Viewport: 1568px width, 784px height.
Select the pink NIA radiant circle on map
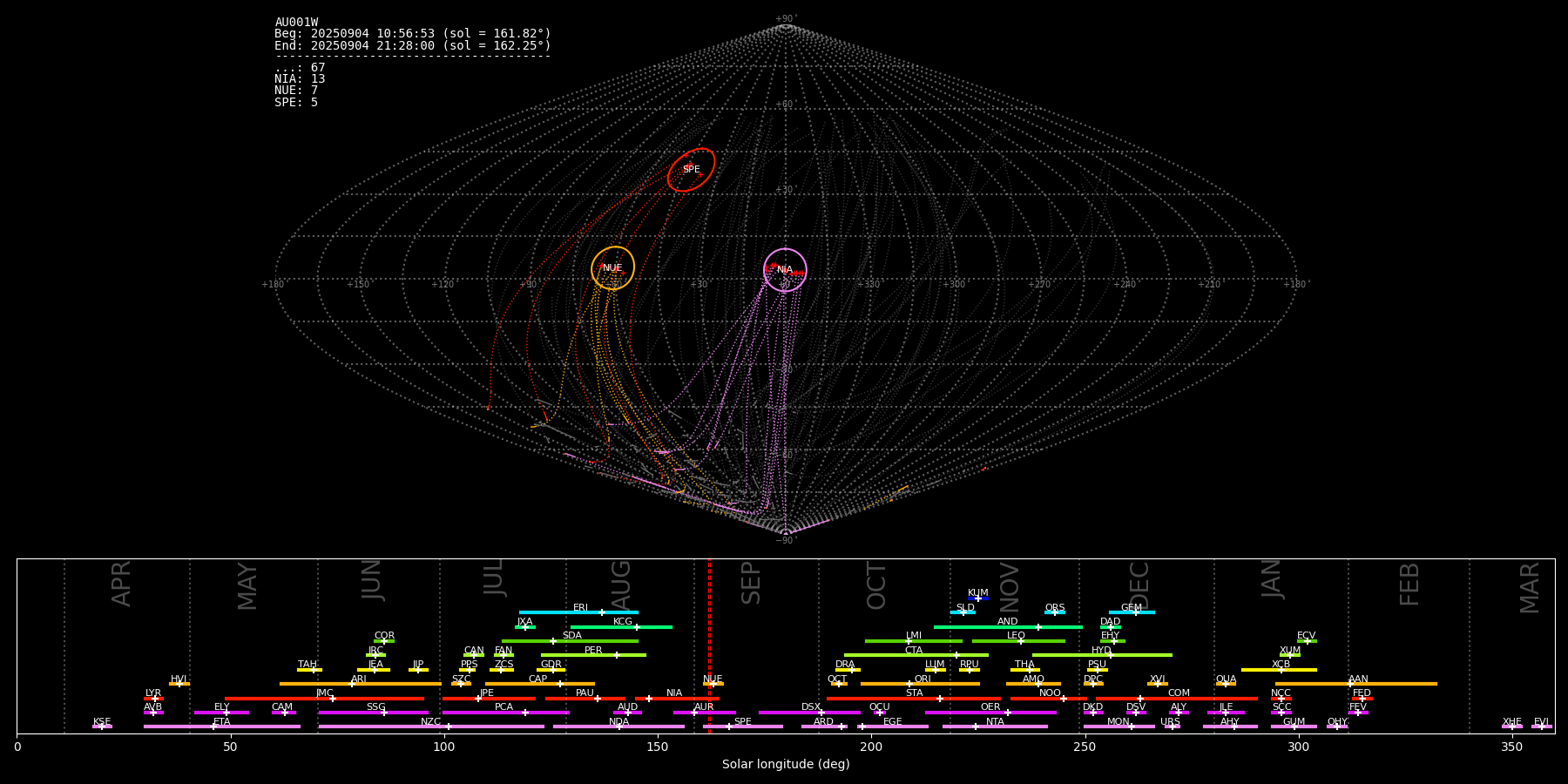point(785,269)
